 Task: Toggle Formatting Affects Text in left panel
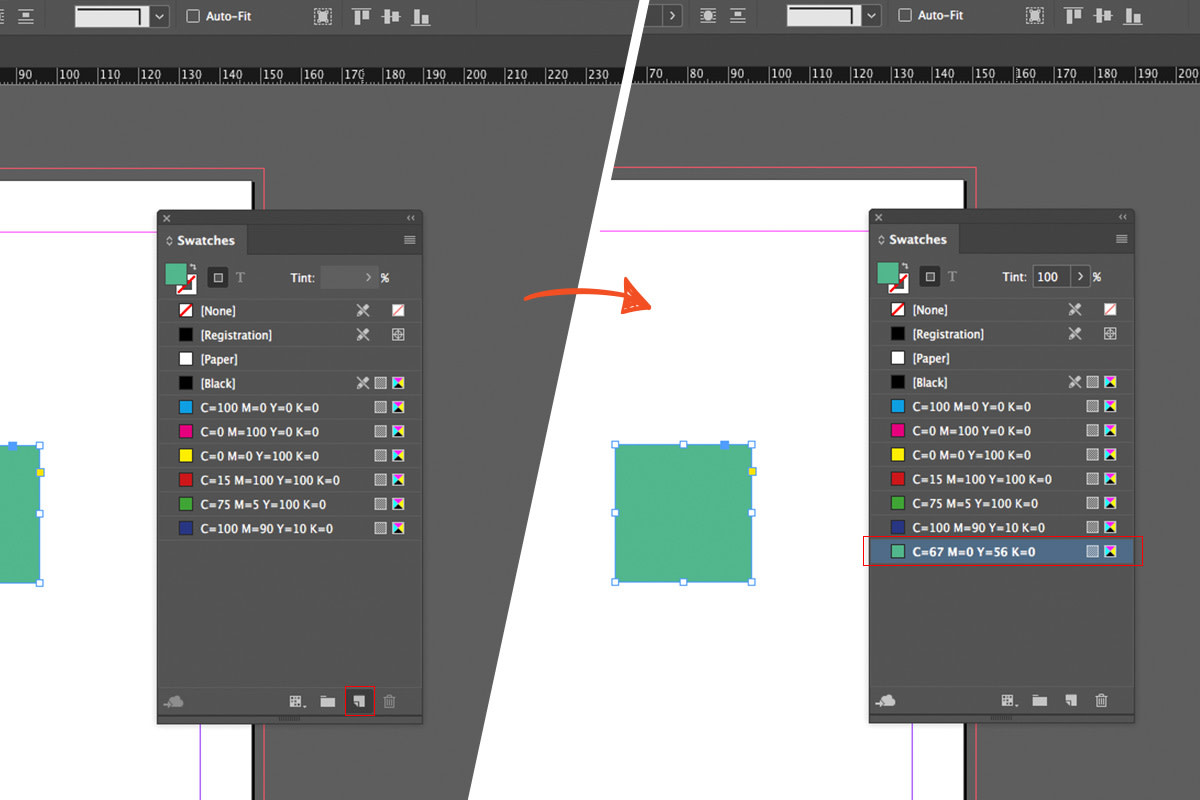(x=240, y=277)
